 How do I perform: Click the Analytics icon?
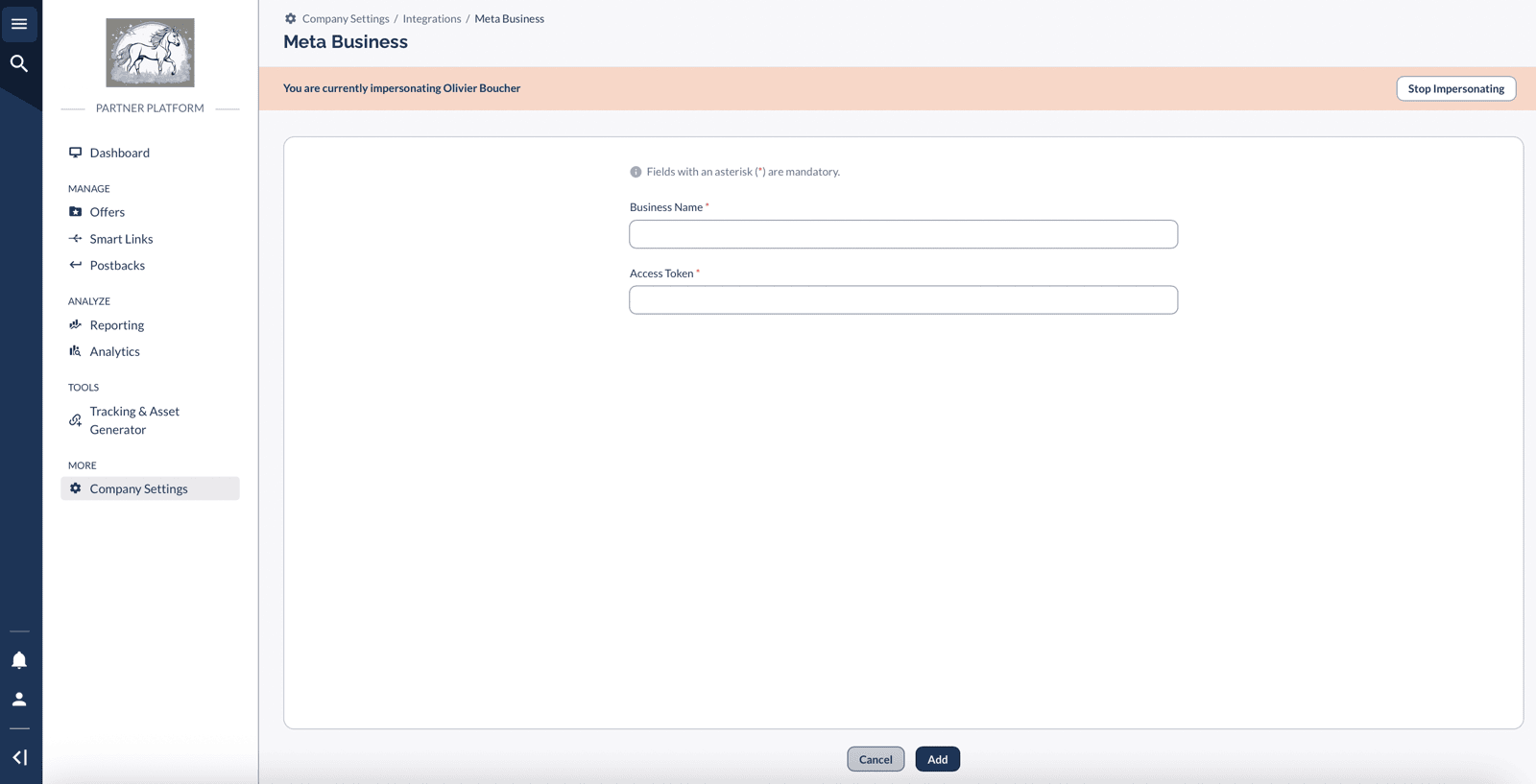click(x=75, y=351)
